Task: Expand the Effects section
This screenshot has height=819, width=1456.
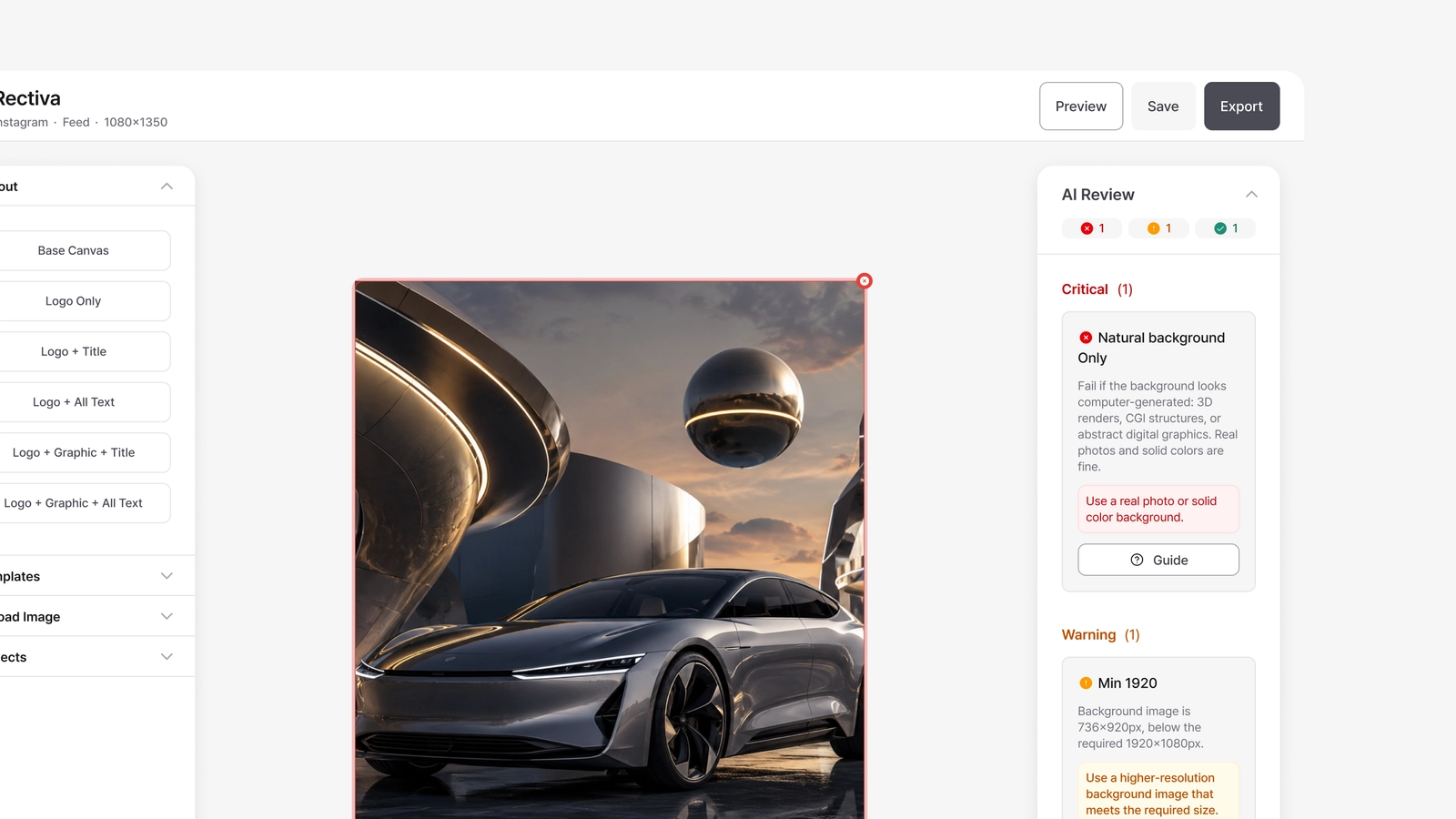Action: (167, 656)
